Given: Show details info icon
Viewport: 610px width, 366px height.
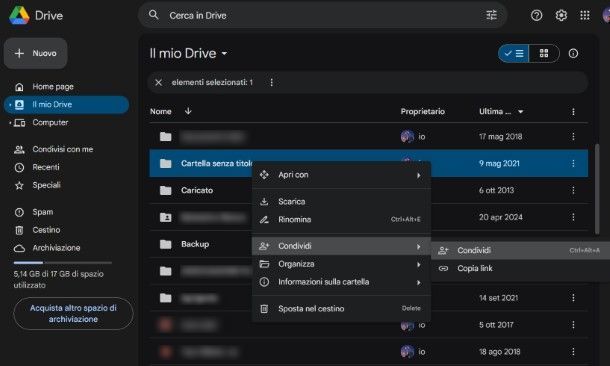Looking at the screenshot, I should pos(573,53).
